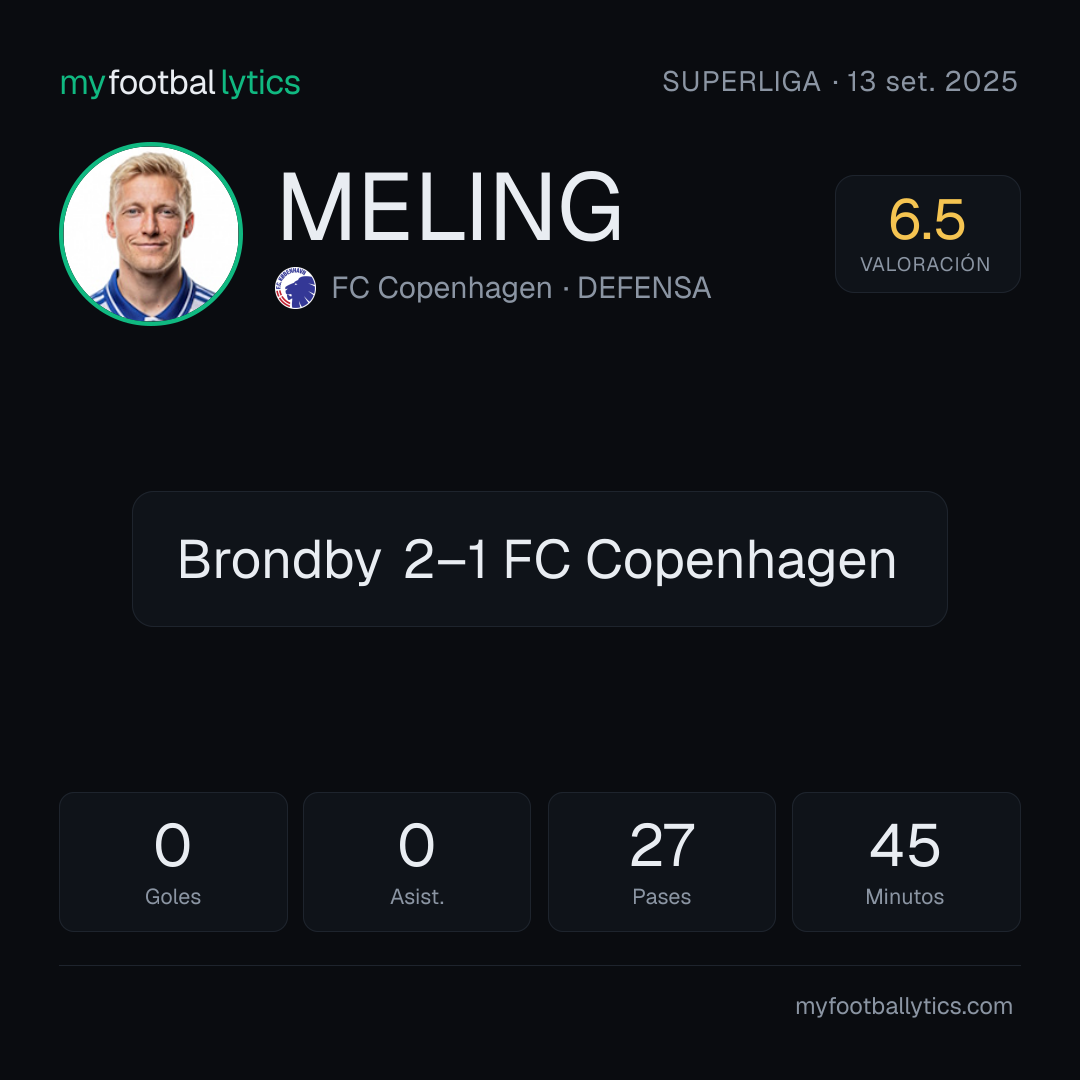
Task: Click the SUPERLIGA 13 set. 2025 label
Action: point(840,82)
